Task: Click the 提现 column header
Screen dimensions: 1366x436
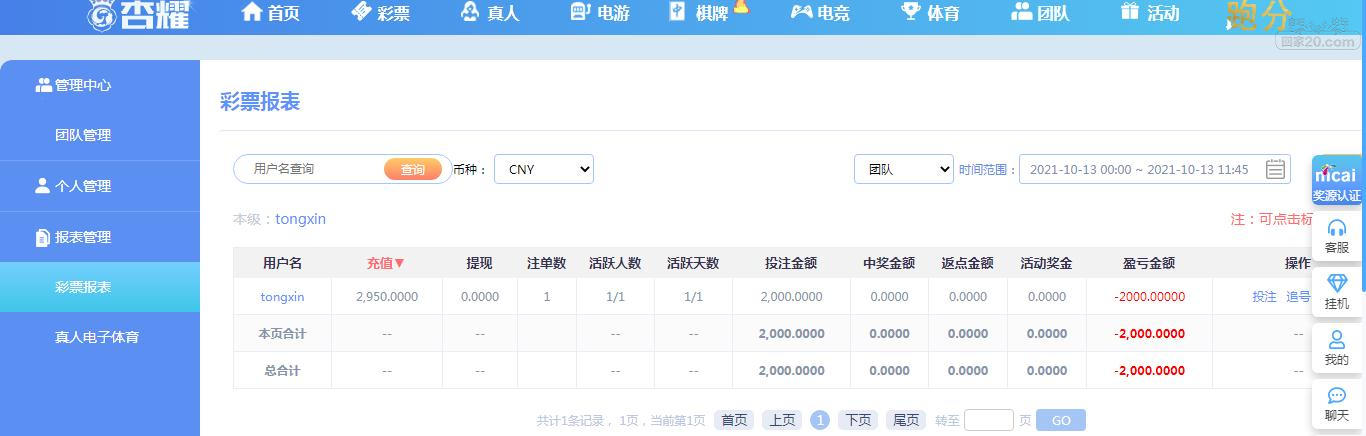Action: [x=479, y=263]
